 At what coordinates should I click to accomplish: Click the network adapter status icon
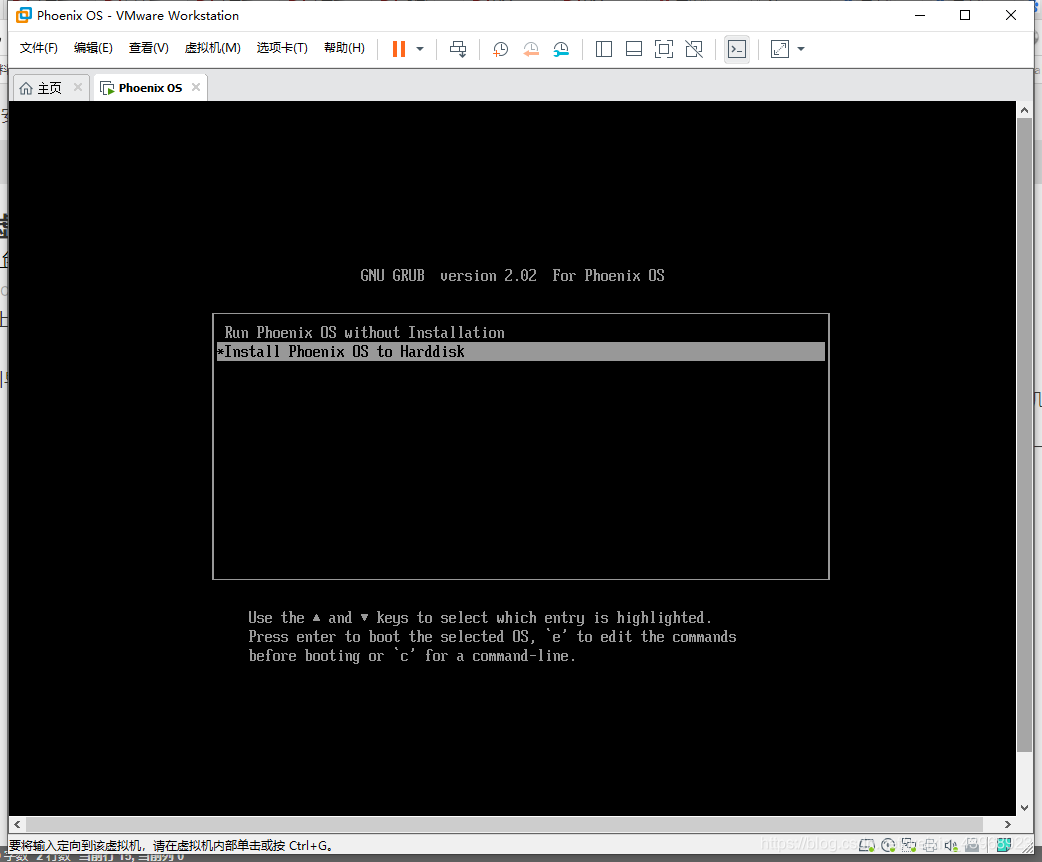tap(908, 845)
